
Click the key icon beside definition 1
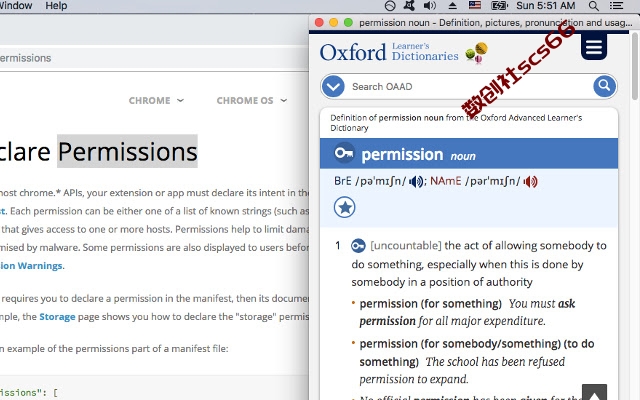coord(358,246)
